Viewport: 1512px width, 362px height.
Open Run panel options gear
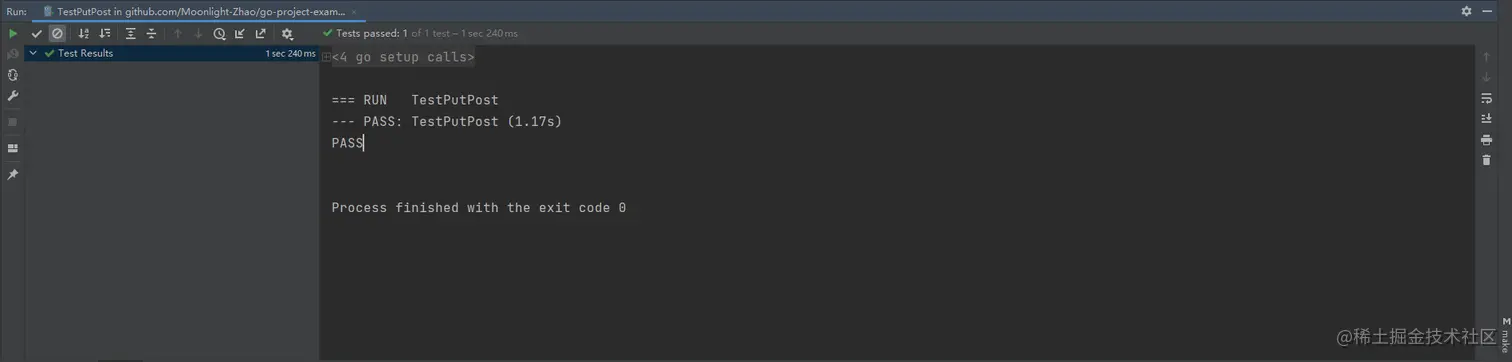(x=1467, y=11)
